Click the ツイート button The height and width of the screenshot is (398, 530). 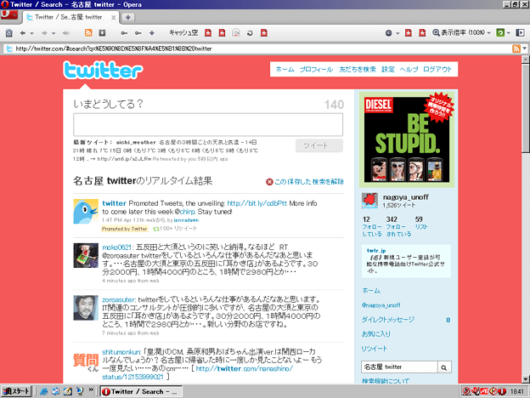pos(319,145)
